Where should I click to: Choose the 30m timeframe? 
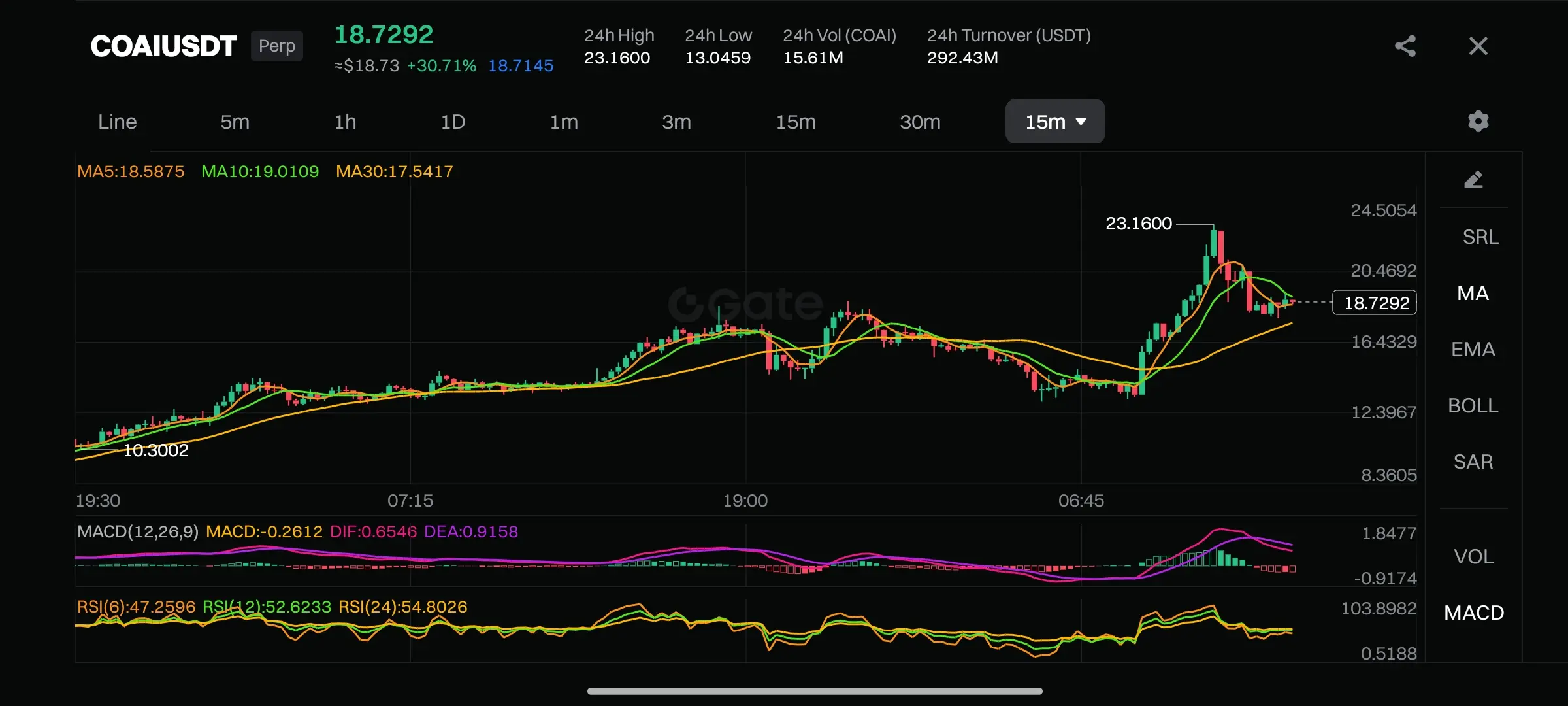click(920, 122)
